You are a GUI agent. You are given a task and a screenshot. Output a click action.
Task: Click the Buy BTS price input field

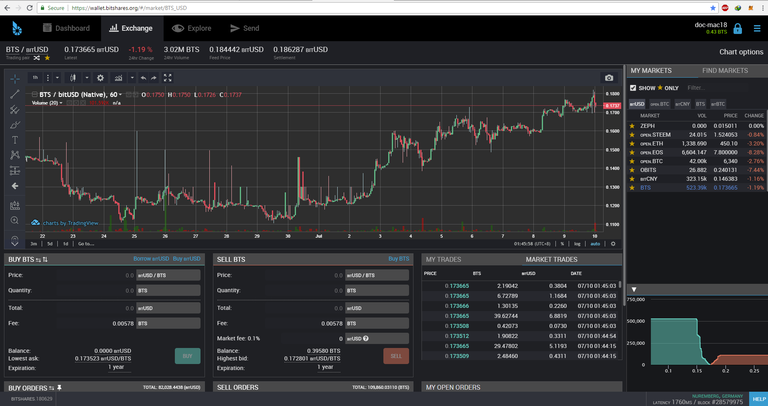pyautogui.click(x=98, y=274)
